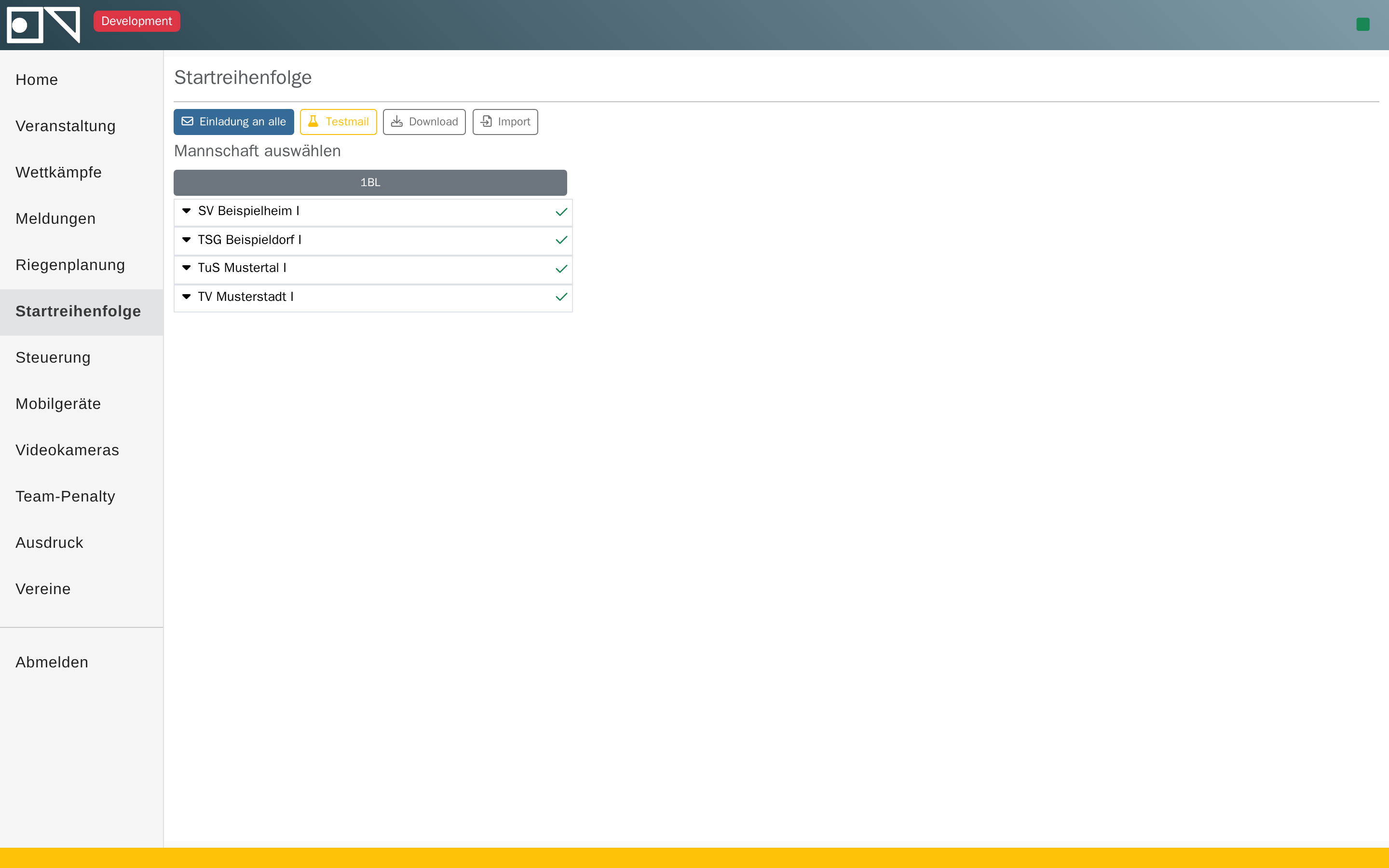The width and height of the screenshot is (1389, 868).
Task: Click the green status indicator square
Action: pos(1362,24)
